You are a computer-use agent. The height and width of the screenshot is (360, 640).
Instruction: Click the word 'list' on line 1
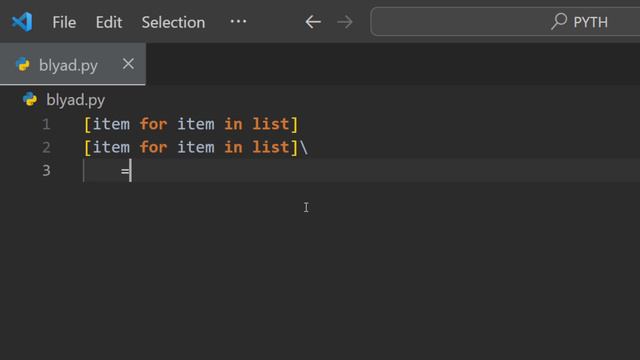271,124
